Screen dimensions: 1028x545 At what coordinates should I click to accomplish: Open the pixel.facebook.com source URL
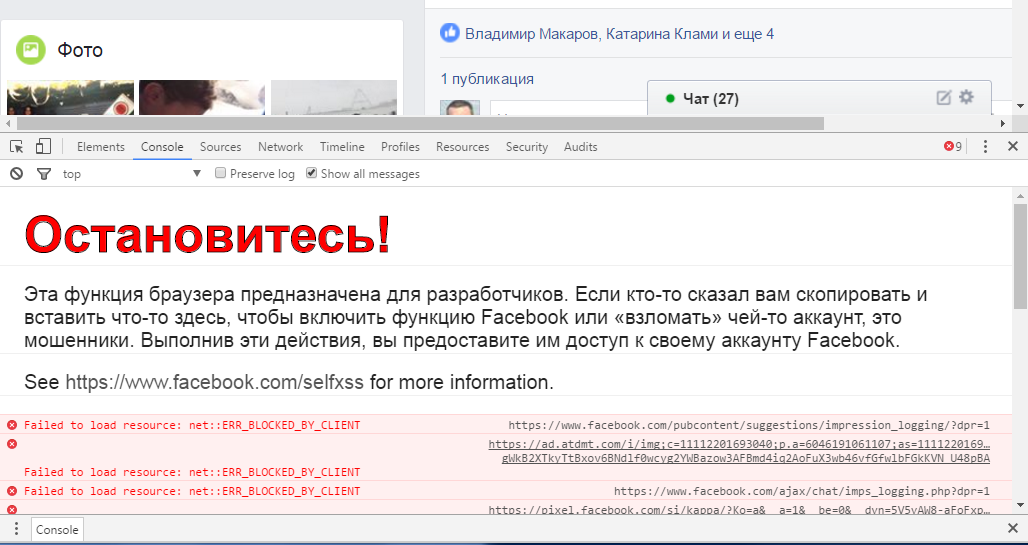point(739,510)
